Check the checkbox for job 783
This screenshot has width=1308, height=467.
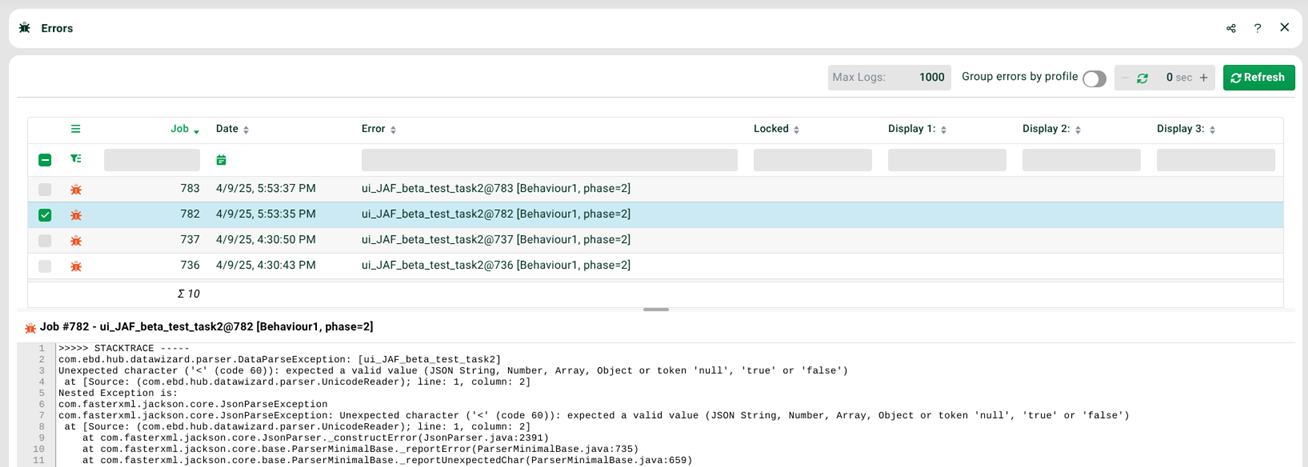[x=45, y=189]
